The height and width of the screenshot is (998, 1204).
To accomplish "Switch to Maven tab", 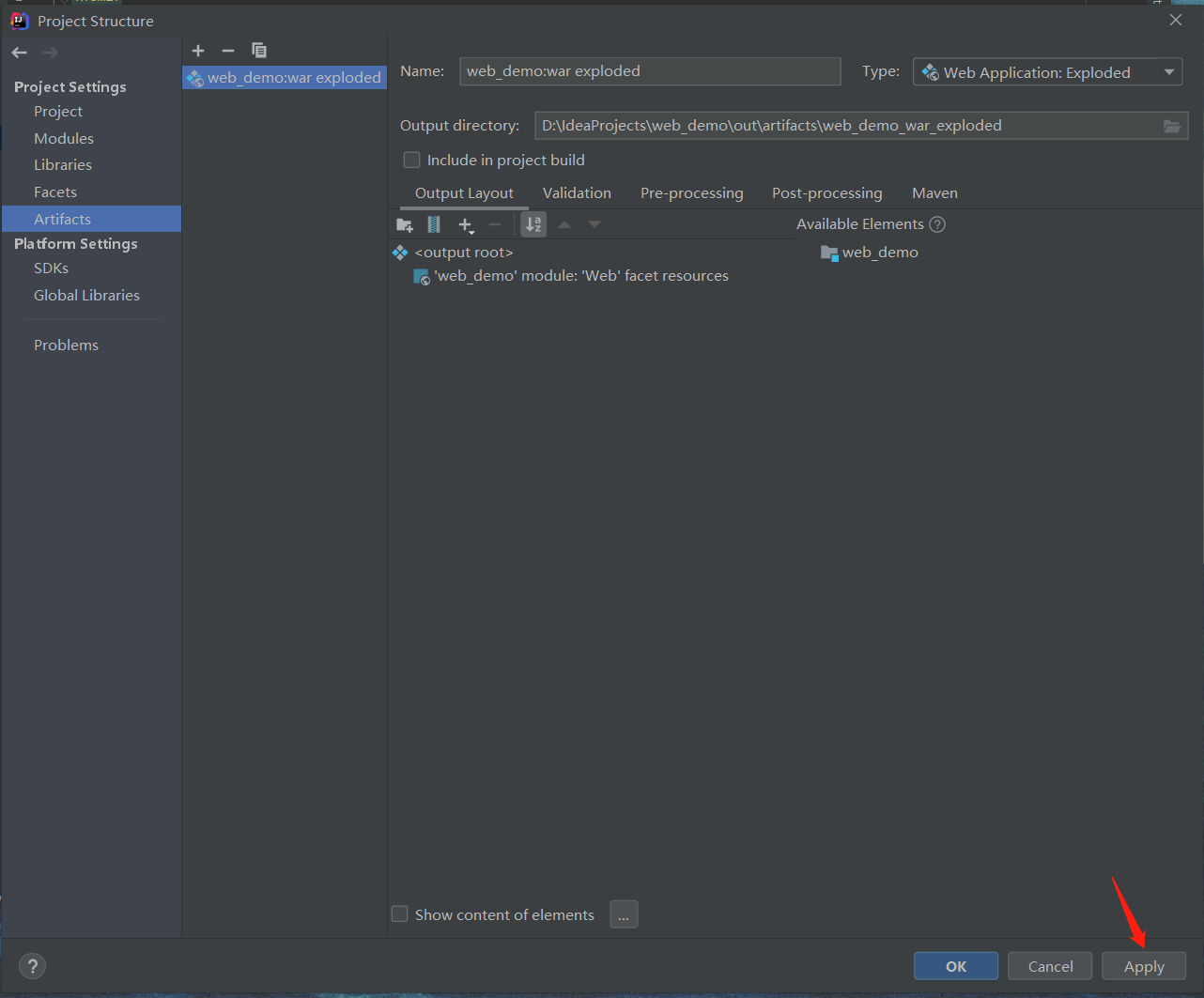I will click(934, 193).
